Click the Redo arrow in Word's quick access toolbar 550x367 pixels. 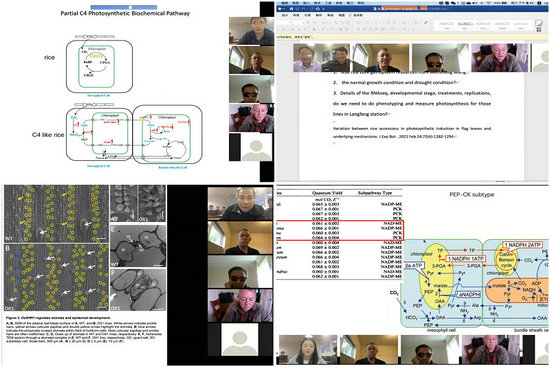(x=312, y=9)
